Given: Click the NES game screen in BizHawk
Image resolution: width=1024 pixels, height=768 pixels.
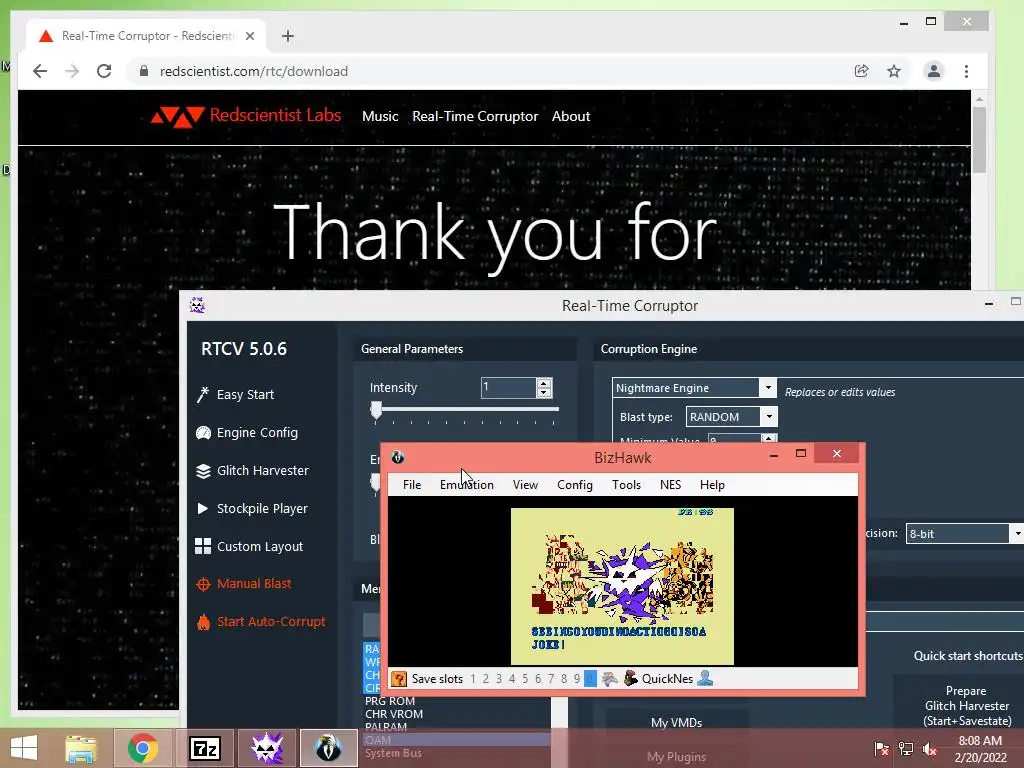Looking at the screenshot, I should click(x=622, y=586).
